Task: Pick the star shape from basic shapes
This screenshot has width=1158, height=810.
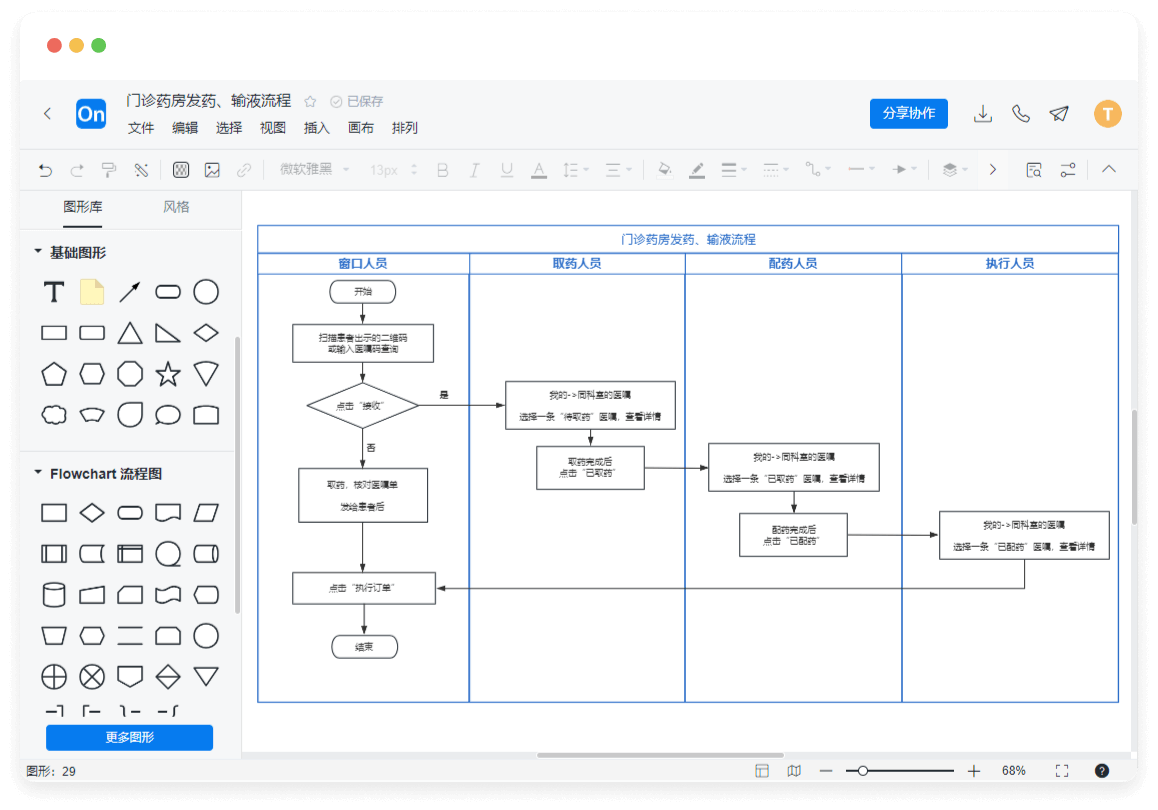Action: coord(168,374)
